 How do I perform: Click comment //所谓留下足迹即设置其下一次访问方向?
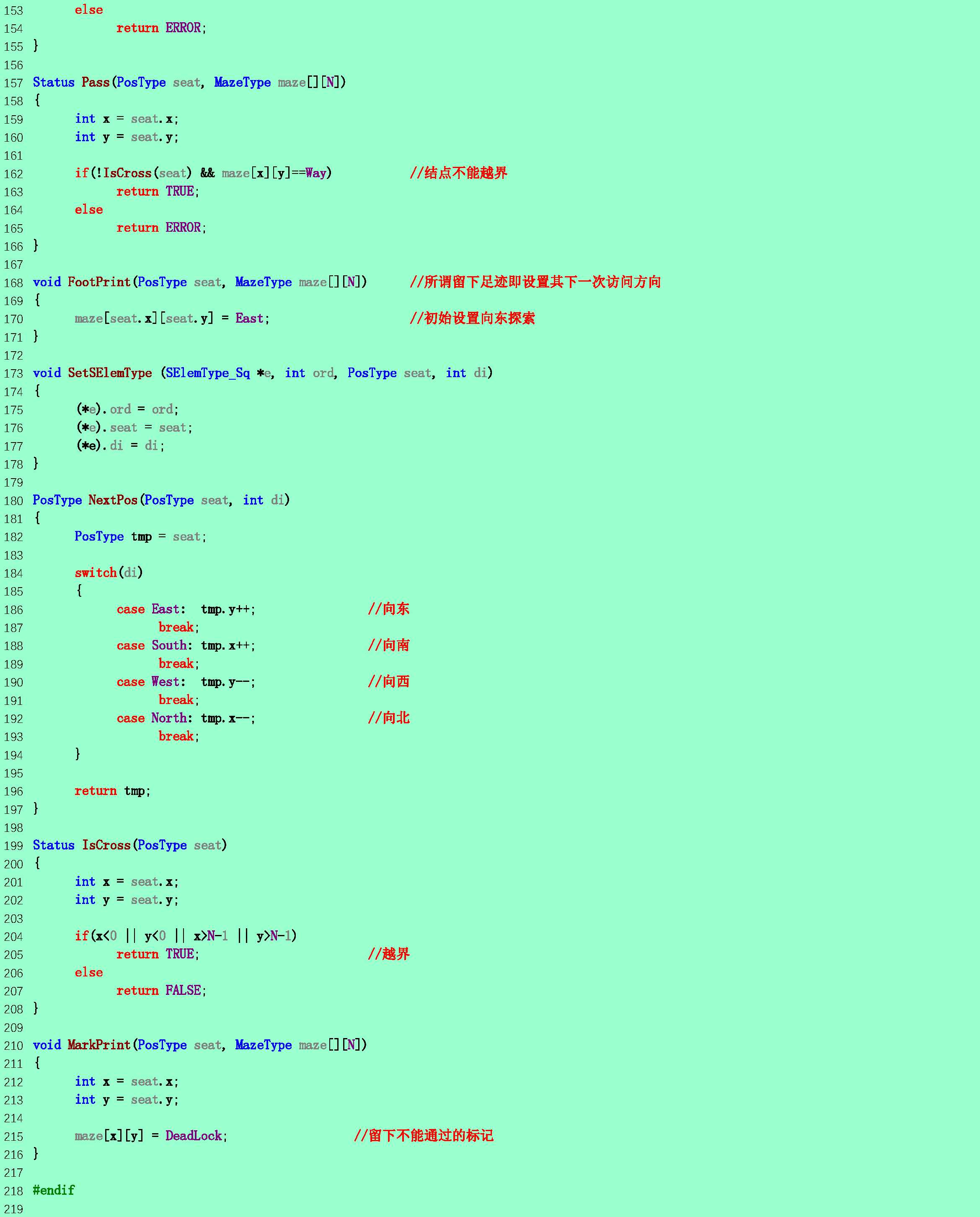(x=535, y=282)
